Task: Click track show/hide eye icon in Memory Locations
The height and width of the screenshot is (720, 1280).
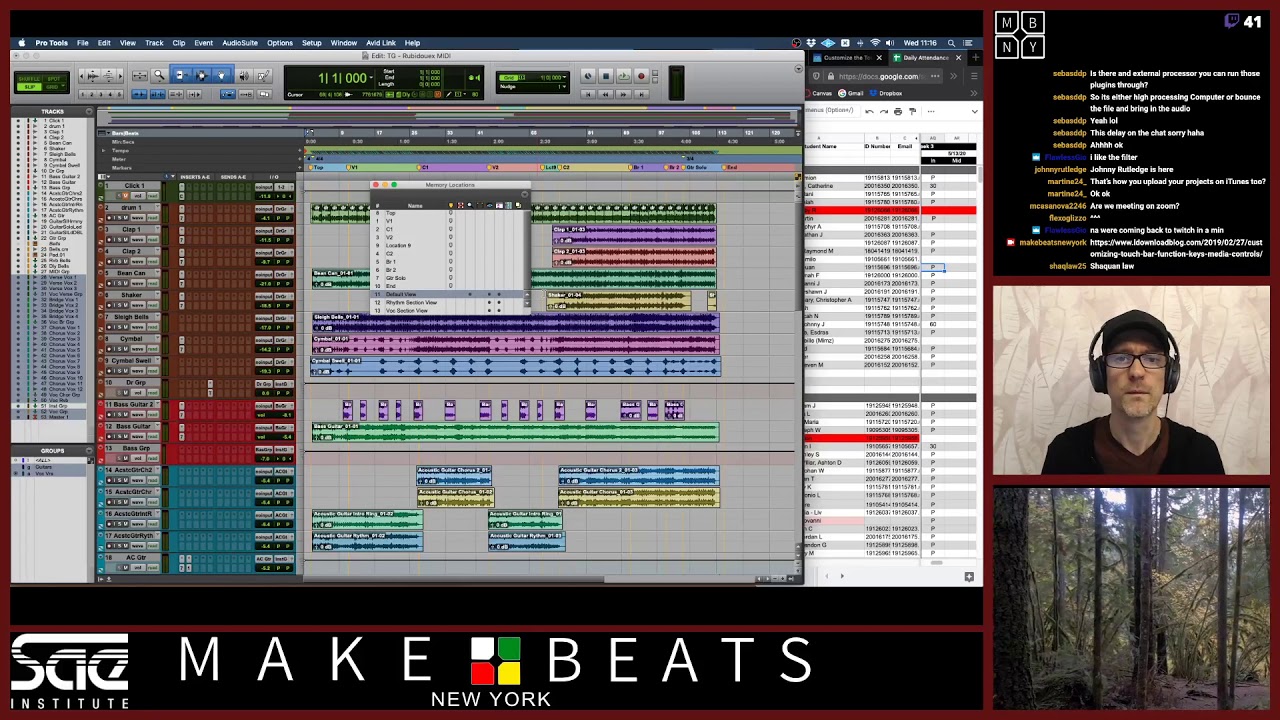Action: [x=489, y=205]
